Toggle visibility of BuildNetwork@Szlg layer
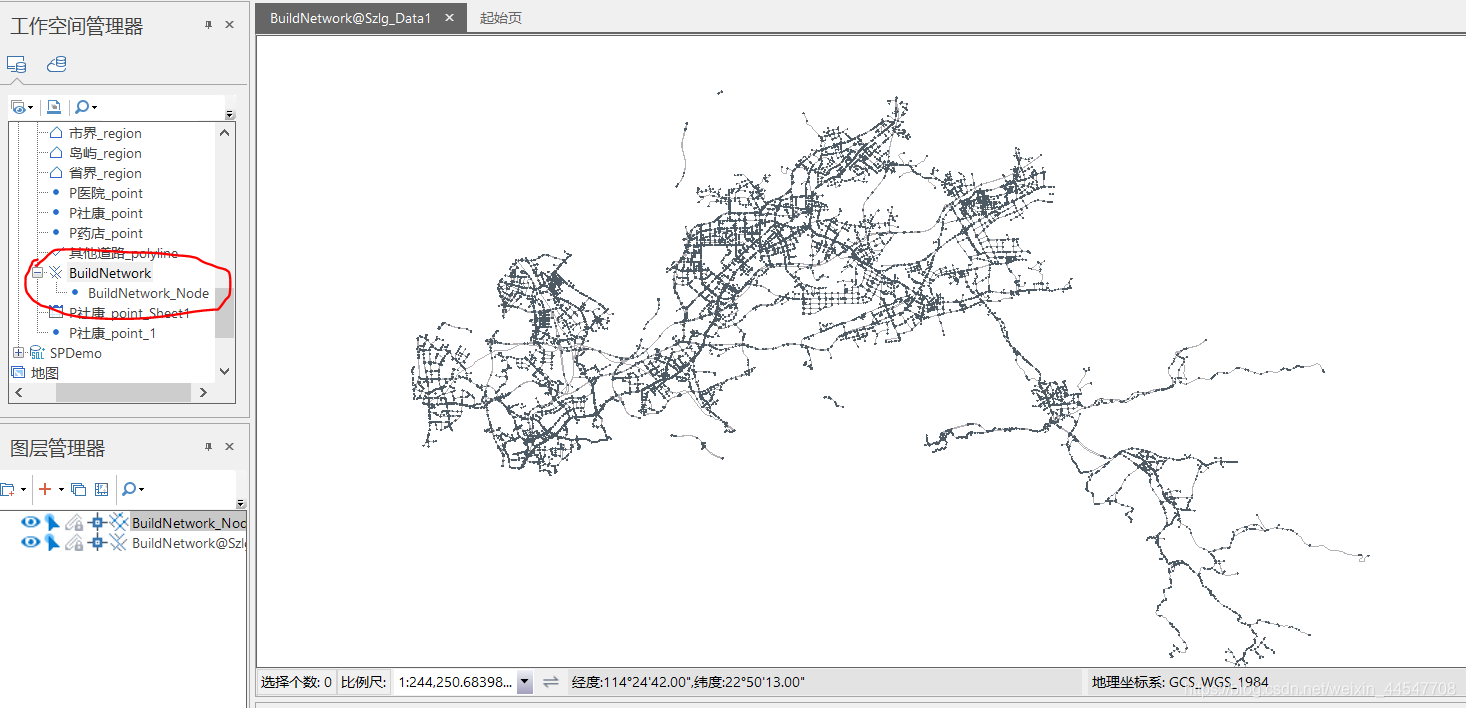The height and width of the screenshot is (708, 1466). click(31, 542)
